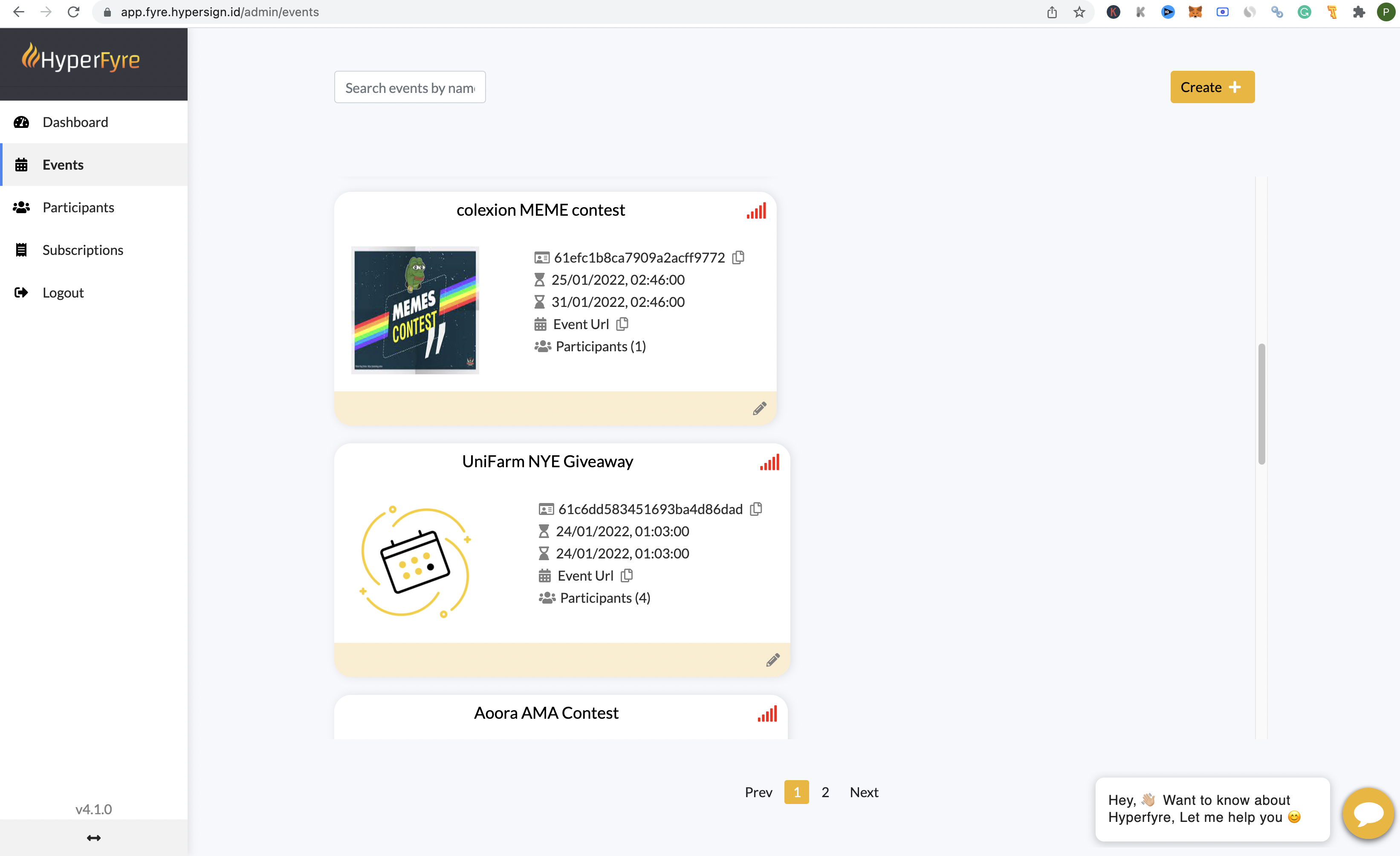The height and width of the screenshot is (856, 1400).
Task: Go to Dashboard in sidebar
Action: tap(75, 122)
